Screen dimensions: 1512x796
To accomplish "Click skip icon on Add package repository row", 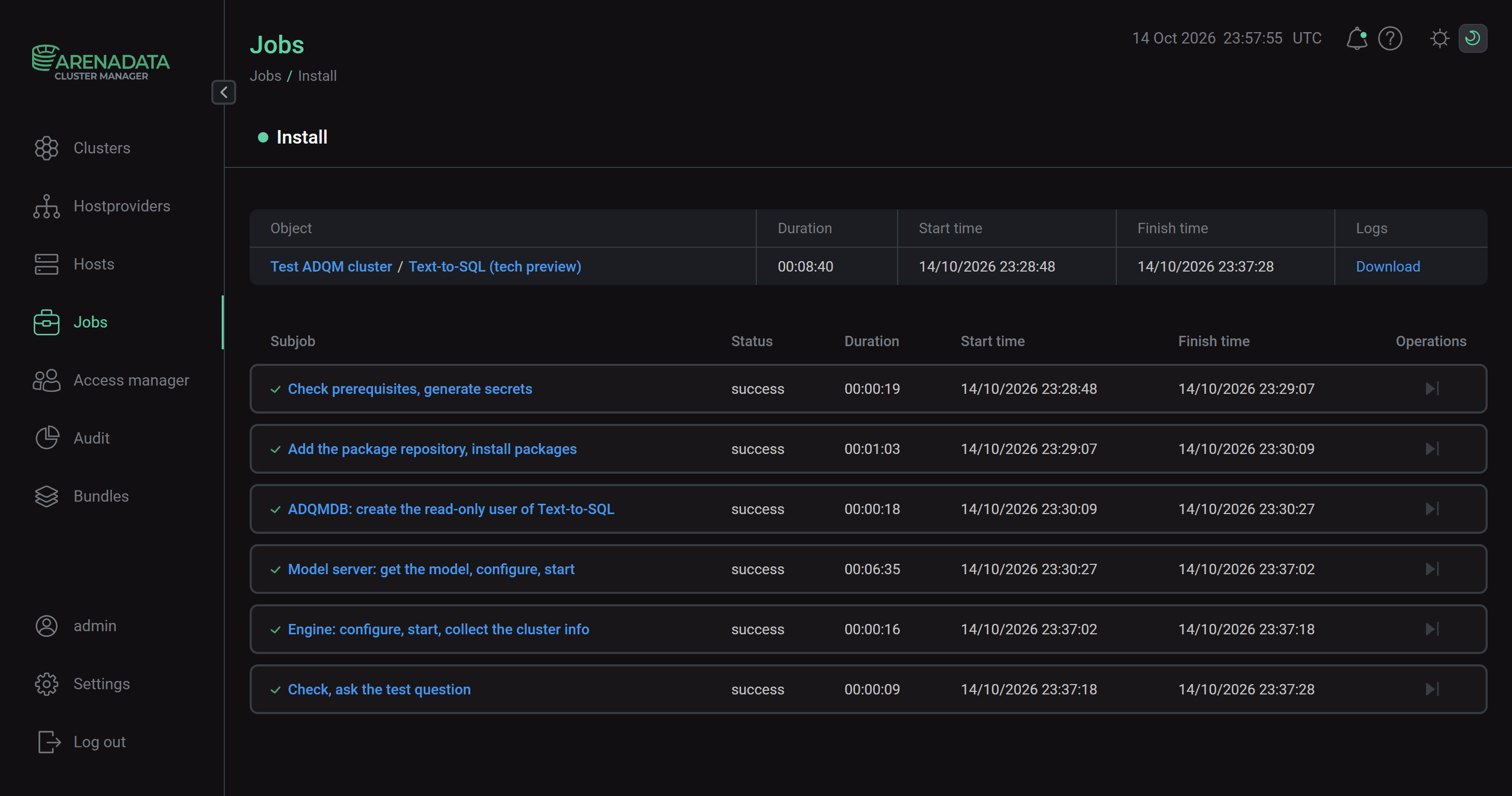I will pos(1432,449).
